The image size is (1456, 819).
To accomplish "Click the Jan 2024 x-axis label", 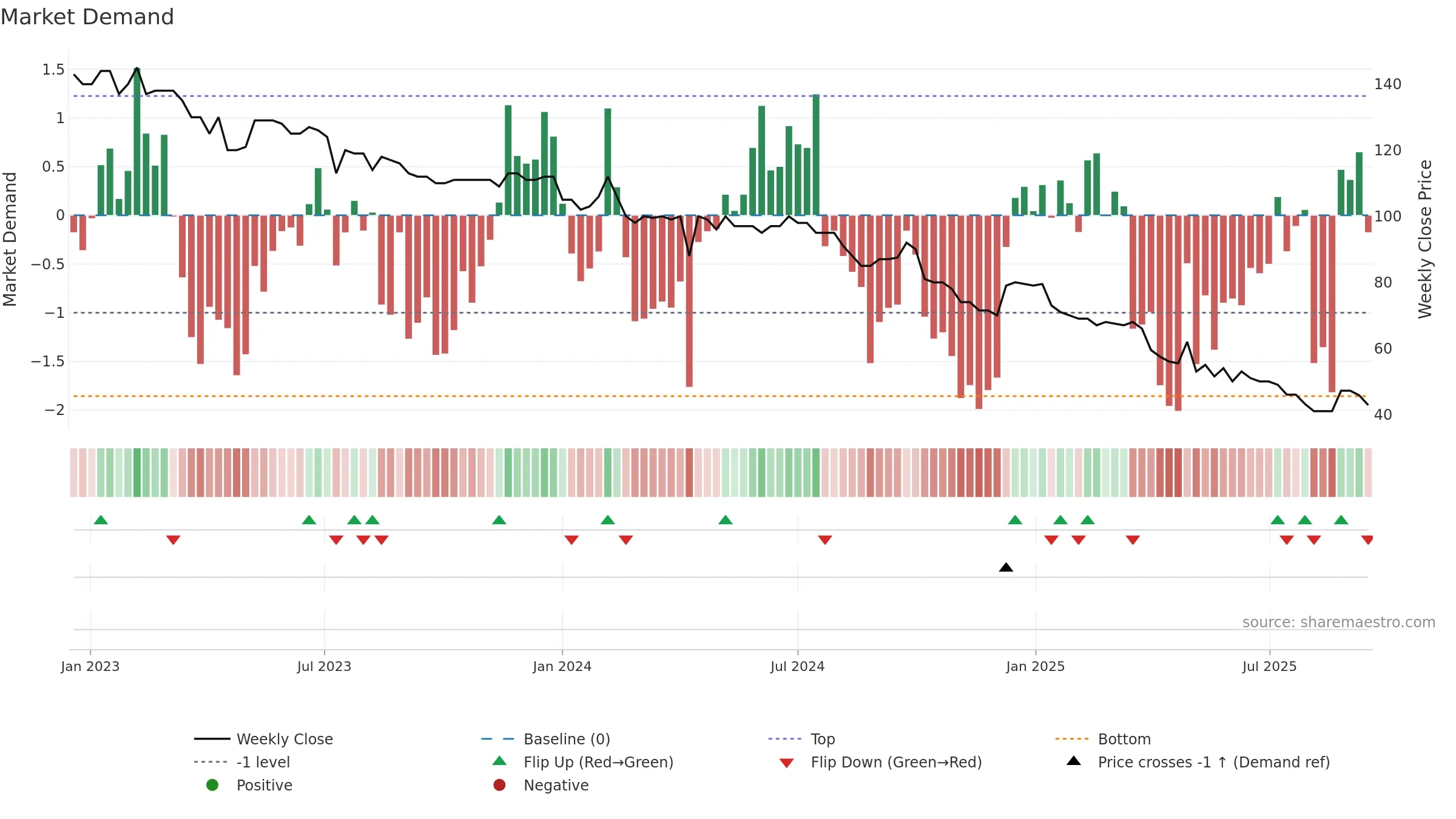I will click(x=562, y=666).
